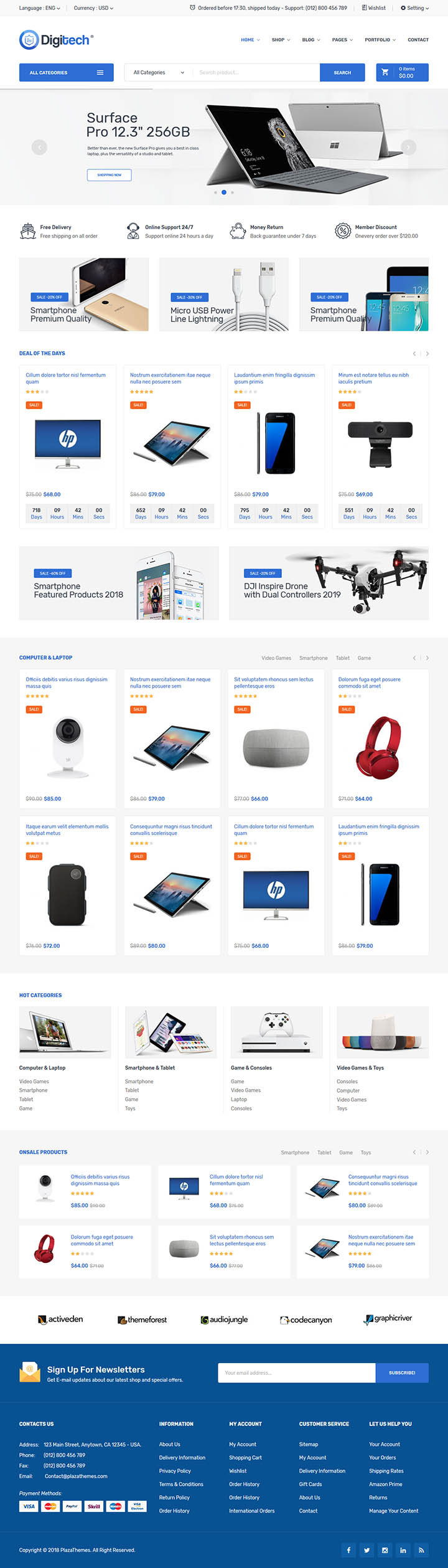Click the hero slider next arrow
Screen dimensions: 448x1568
coord(408,147)
